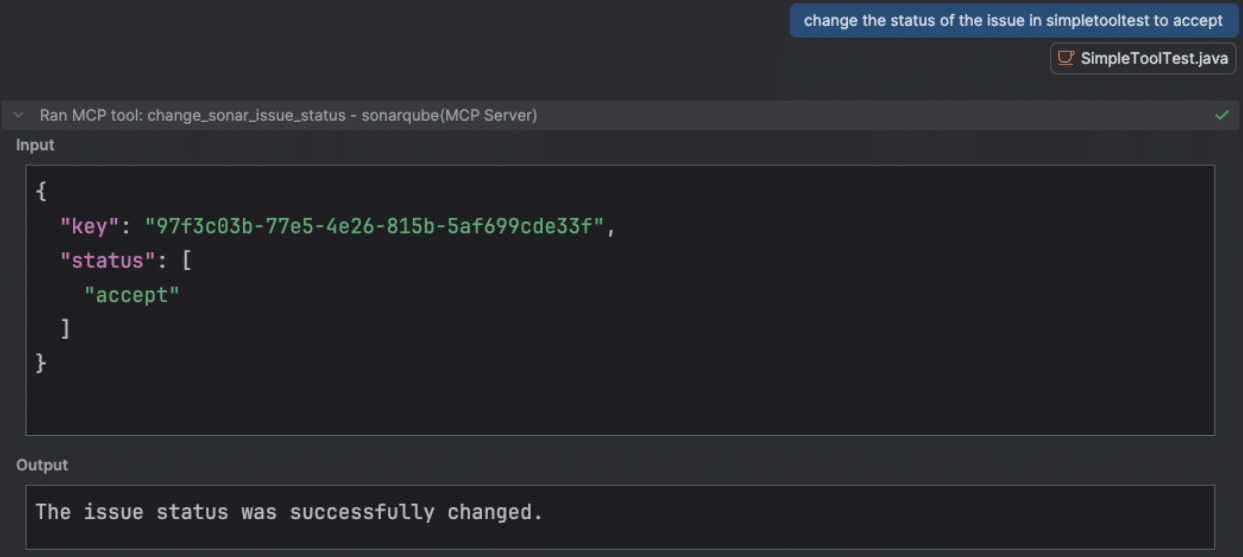1243x557 pixels.
Task: Click the closing square bracket of status array
Action: (x=65, y=328)
